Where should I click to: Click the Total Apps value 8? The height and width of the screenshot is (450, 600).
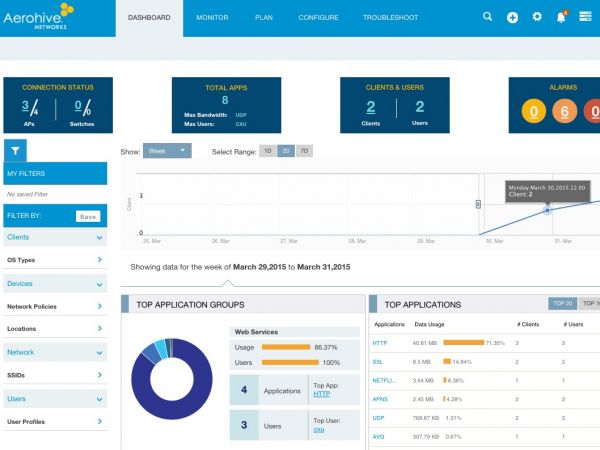tap(225, 100)
